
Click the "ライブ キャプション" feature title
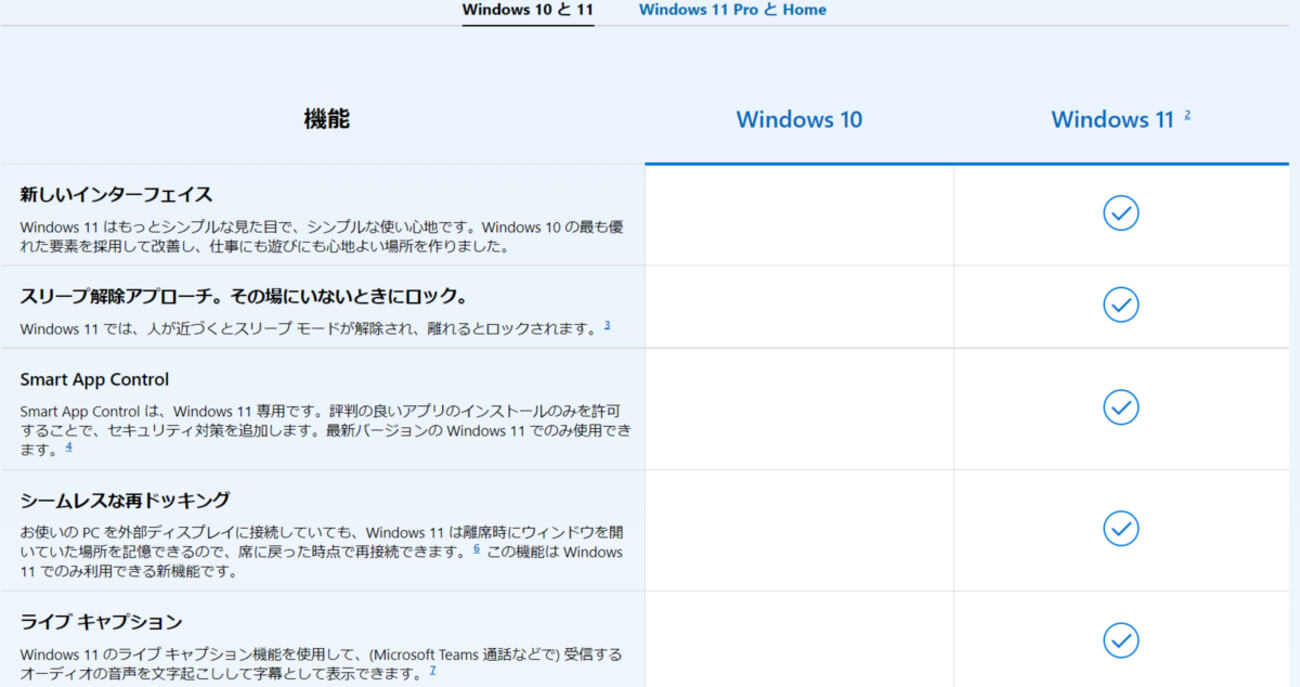tap(101, 622)
